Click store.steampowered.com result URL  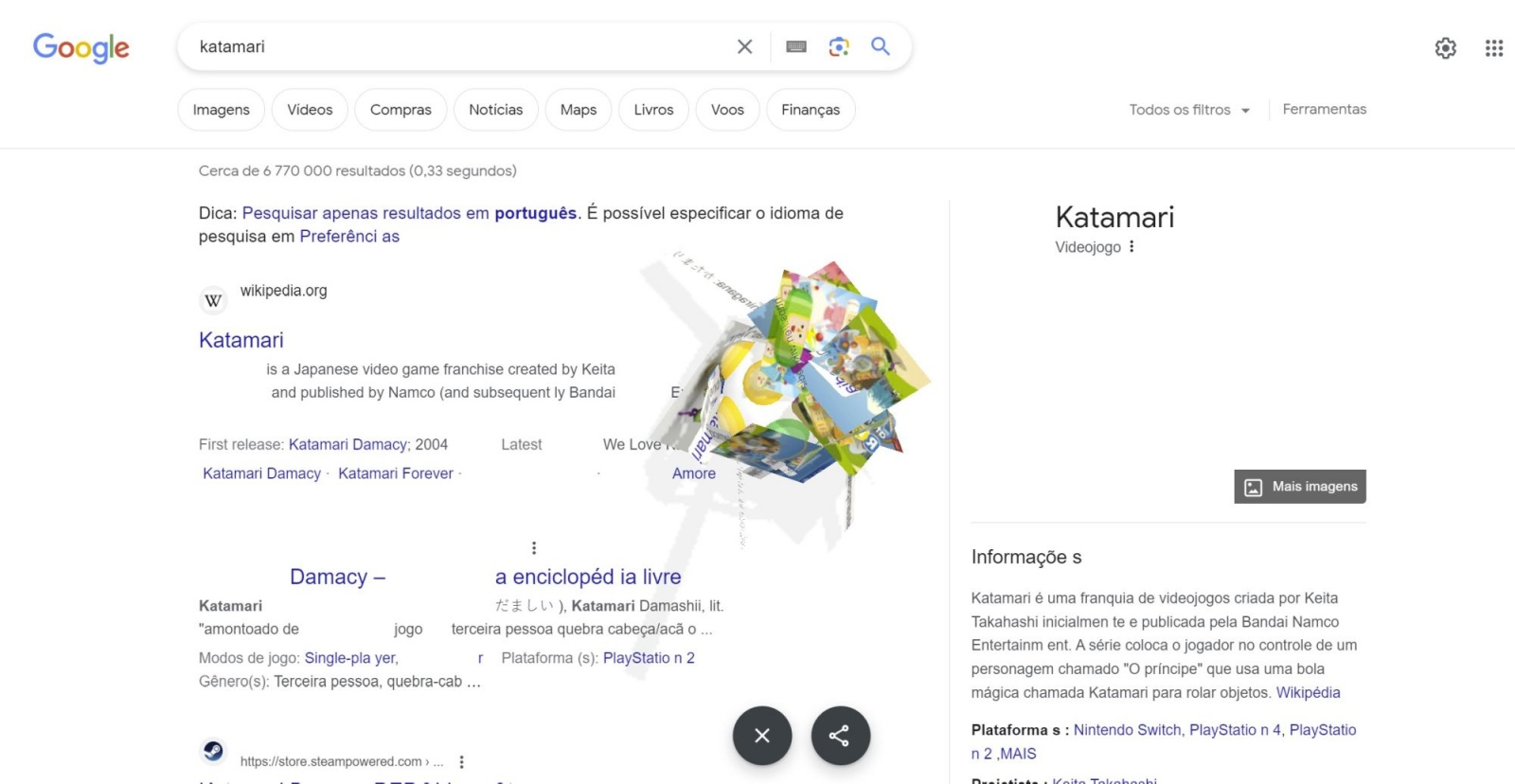342,761
